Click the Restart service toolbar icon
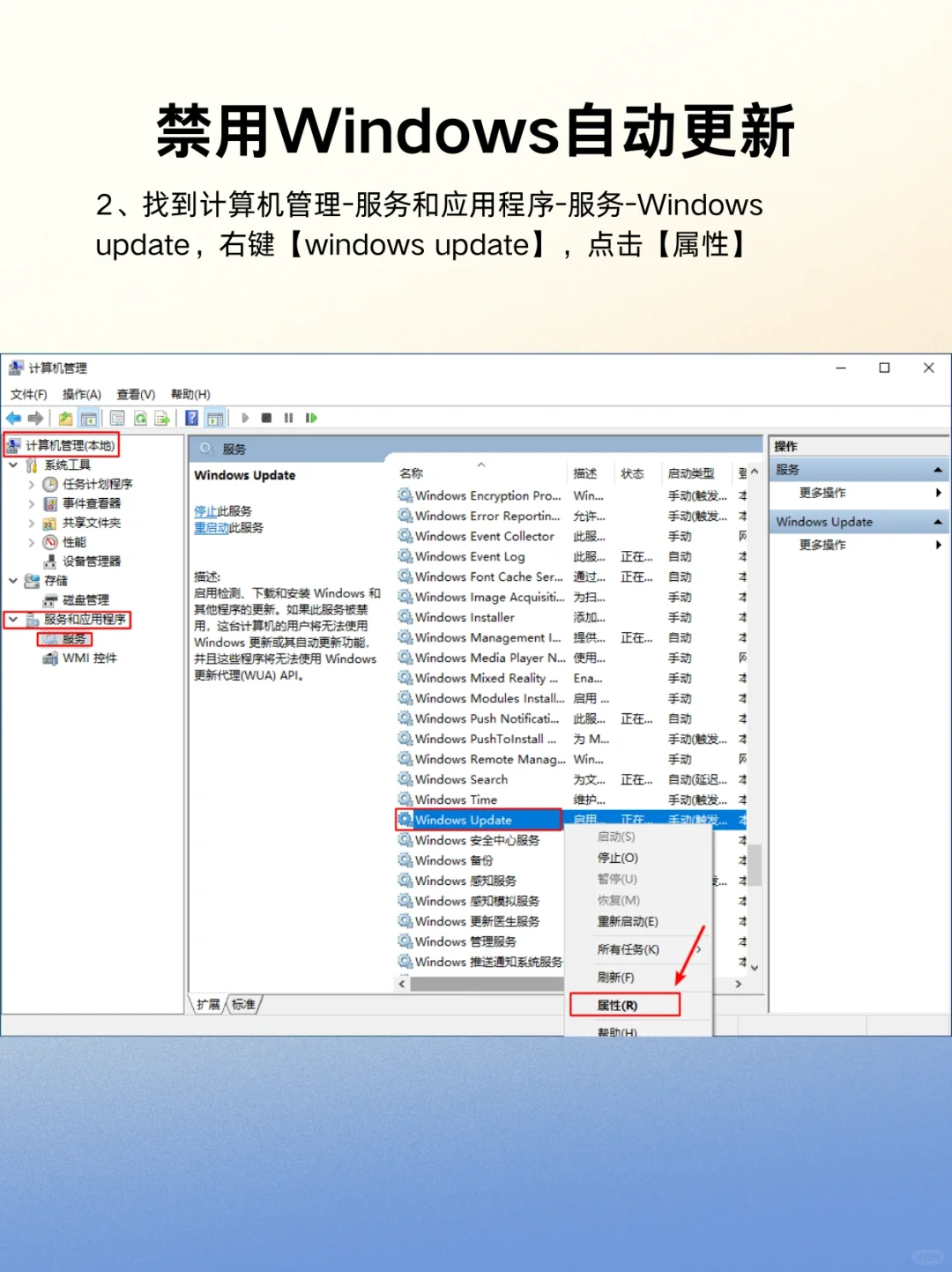952x1272 pixels. click(311, 418)
